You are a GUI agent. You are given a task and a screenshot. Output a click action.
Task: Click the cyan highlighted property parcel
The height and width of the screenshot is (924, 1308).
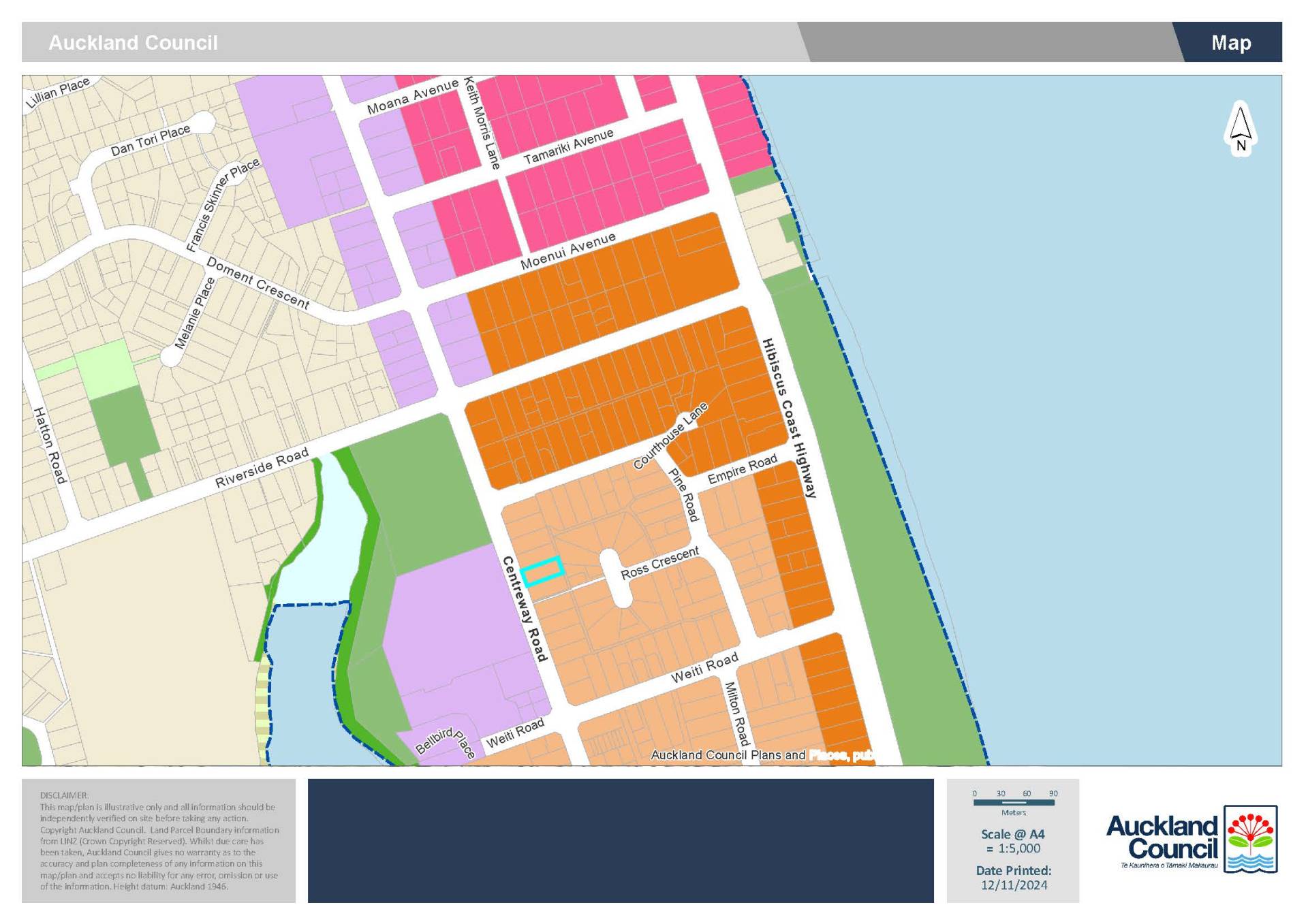pos(542,571)
